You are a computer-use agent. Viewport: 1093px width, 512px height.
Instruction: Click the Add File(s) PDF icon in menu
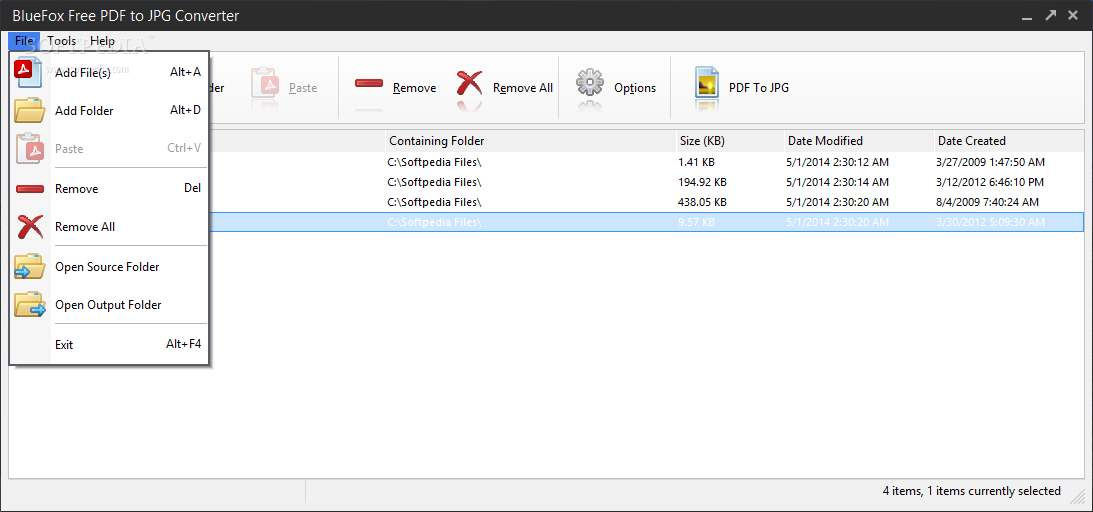pos(29,72)
